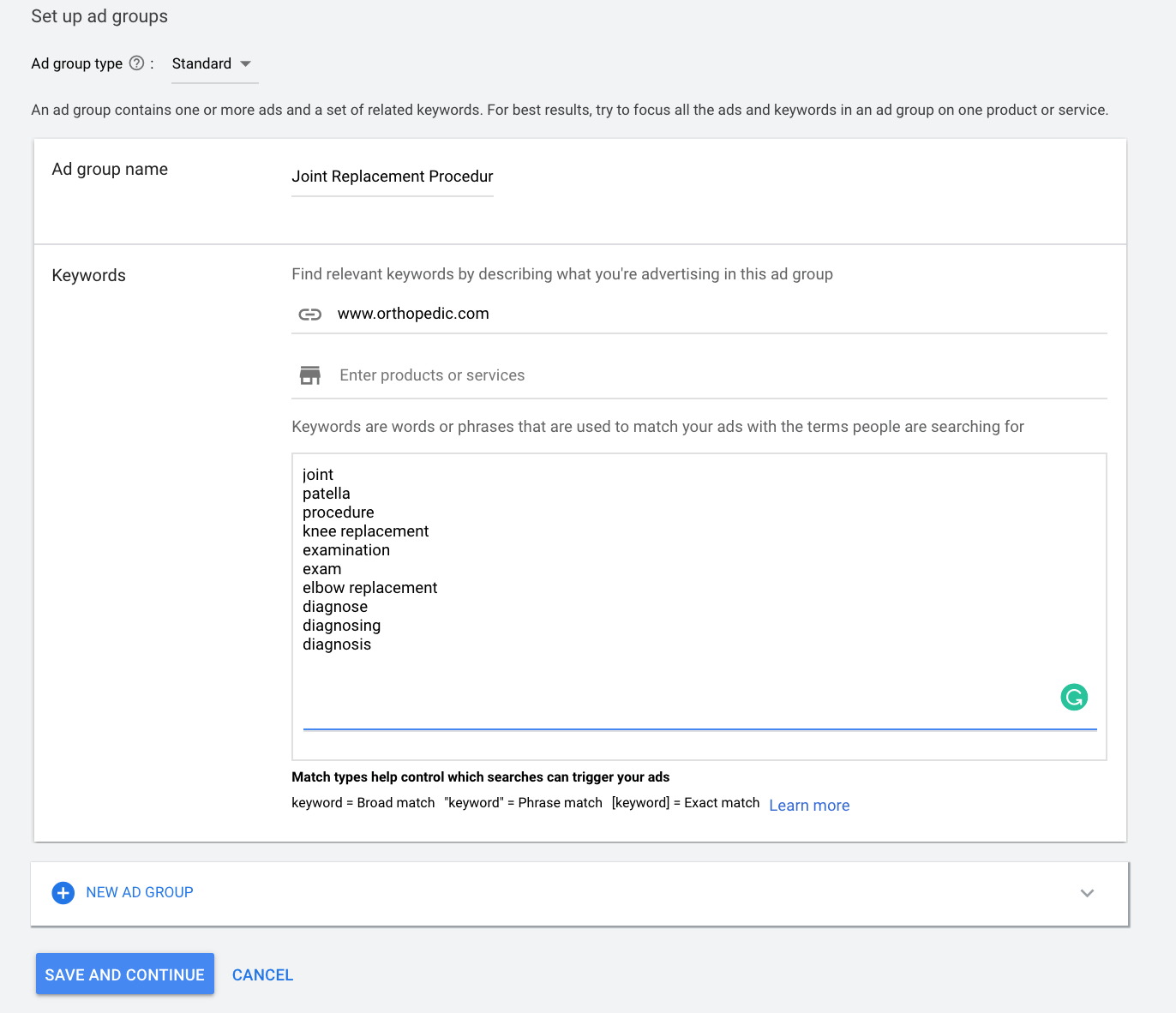Place cursor on the knee replacement keyword
1176x1013 pixels.
pyautogui.click(x=365, y=531)
